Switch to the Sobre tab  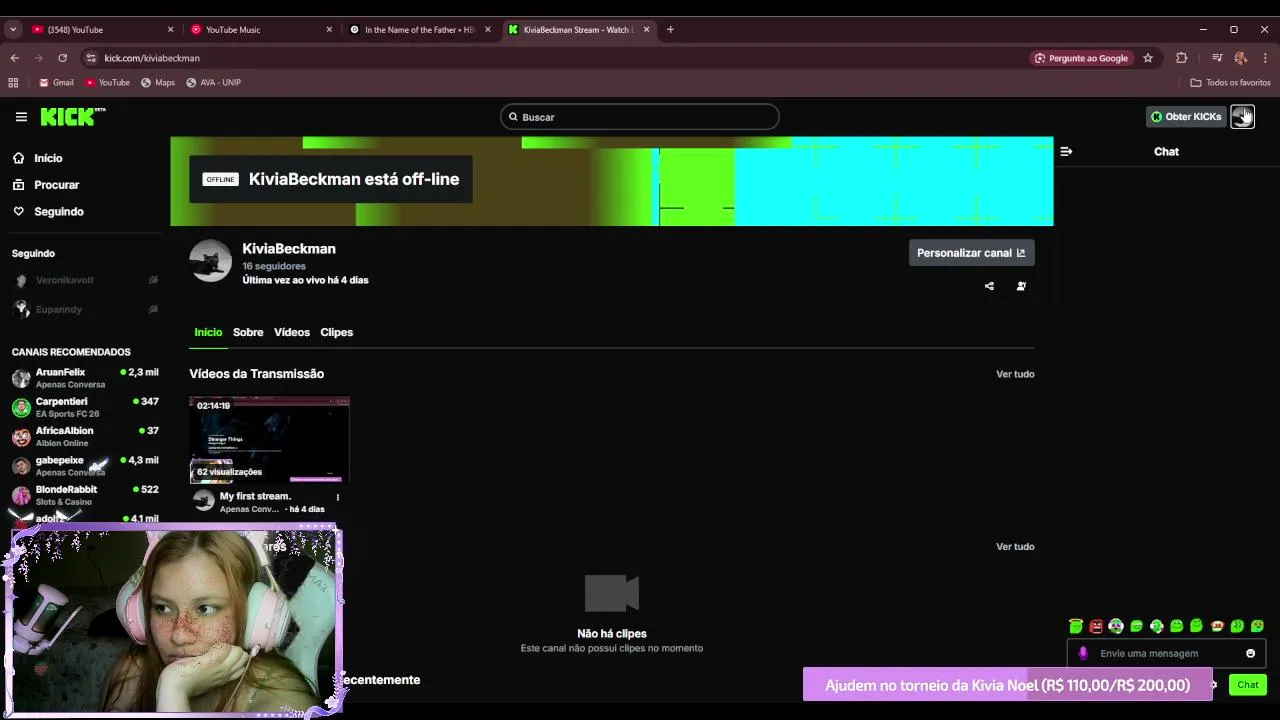coord(248,332)
